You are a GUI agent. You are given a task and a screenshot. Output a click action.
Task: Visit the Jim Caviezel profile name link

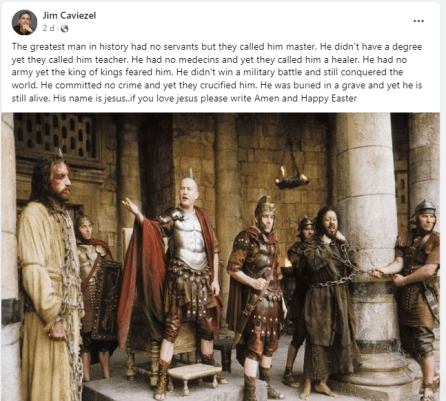click(x=69, y=15)
